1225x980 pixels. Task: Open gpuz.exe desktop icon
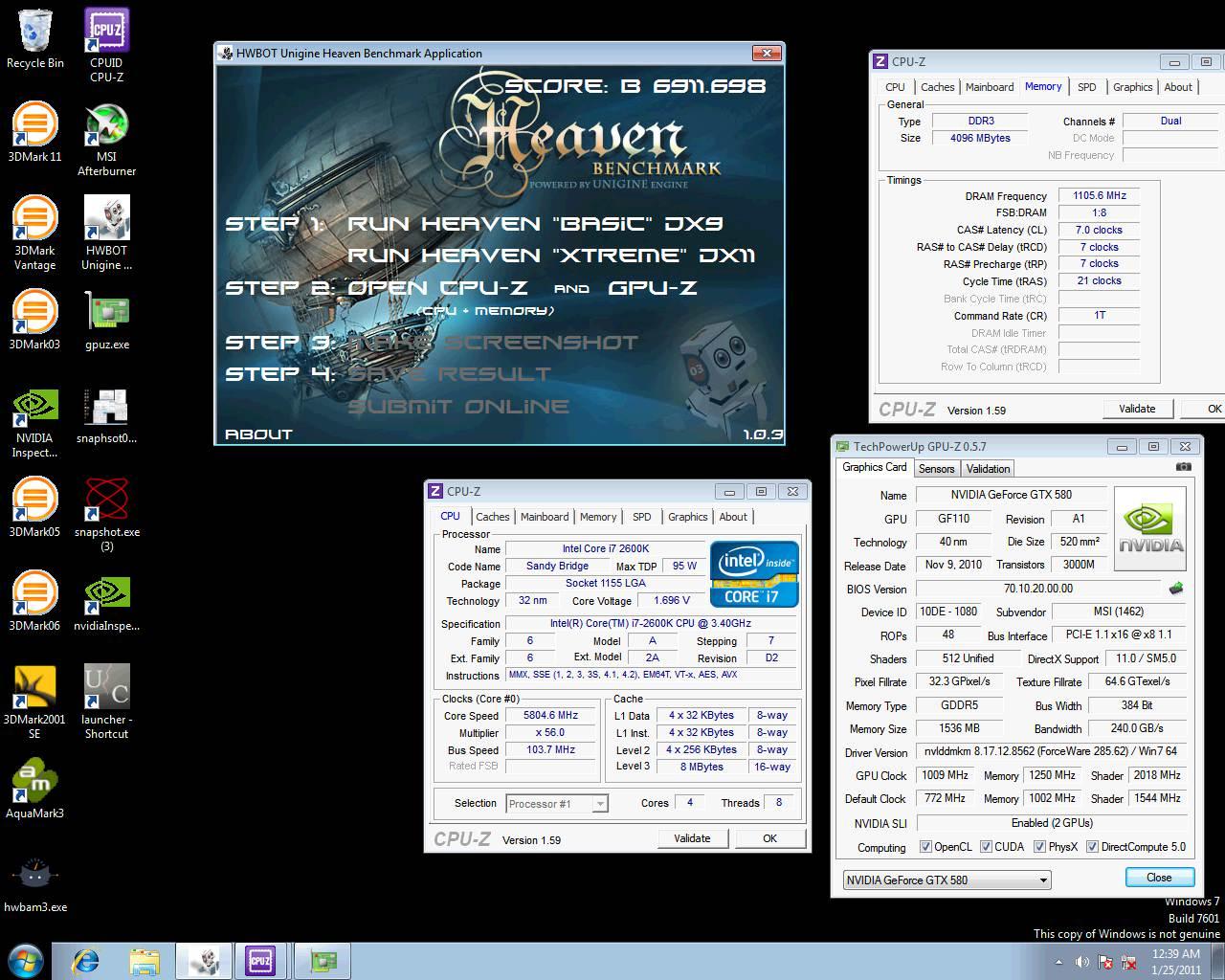pyautogui.click(x=106, y=320)
